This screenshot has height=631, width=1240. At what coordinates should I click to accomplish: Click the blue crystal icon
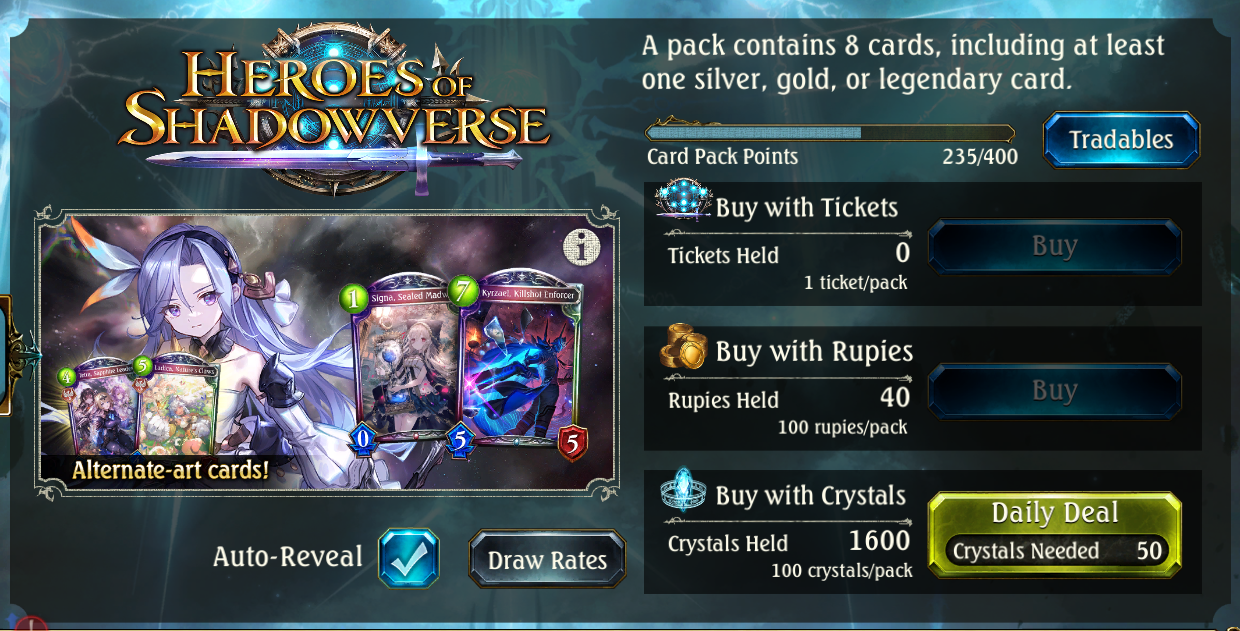point(684,491)
